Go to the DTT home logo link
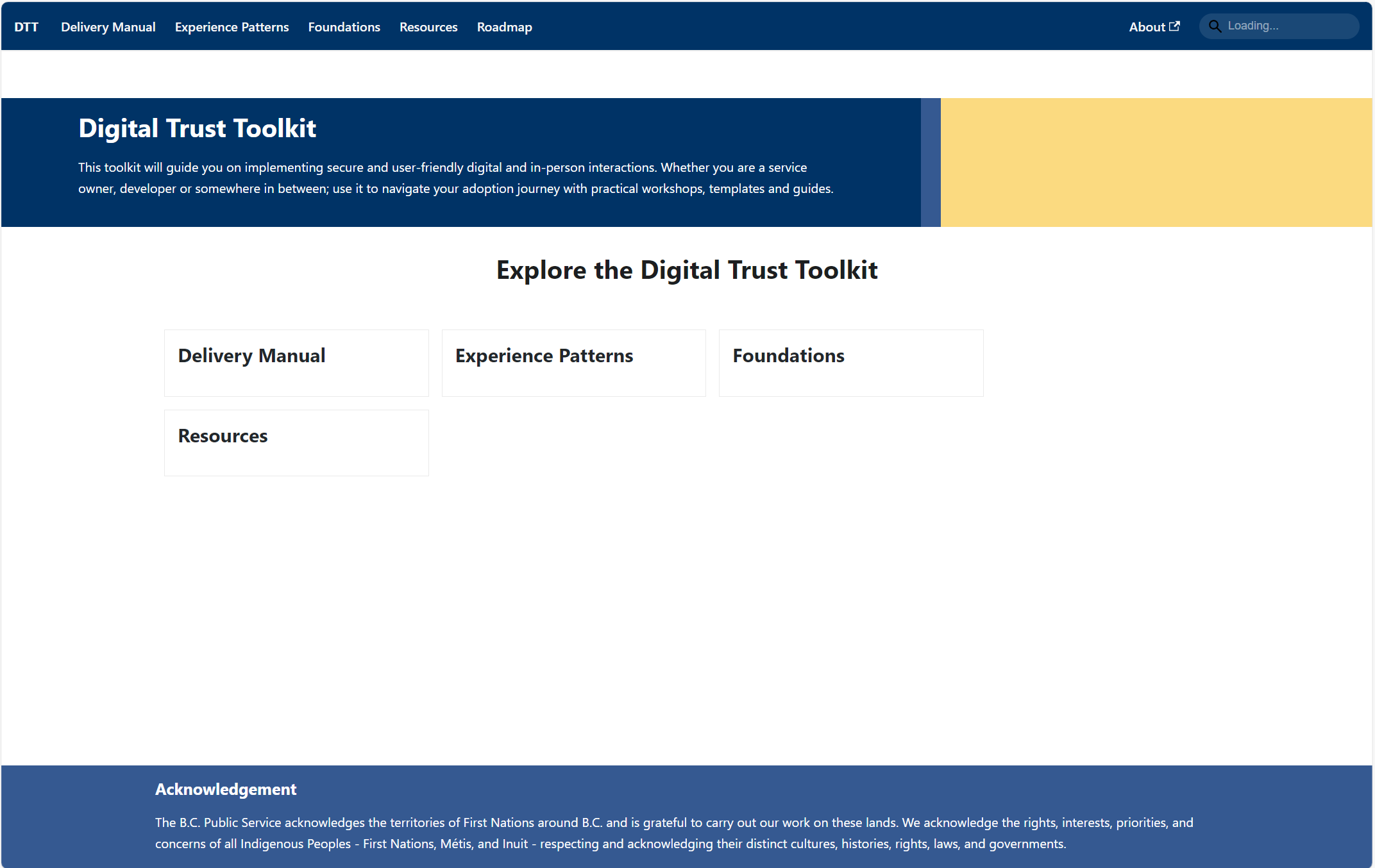The width and height of the screenshot is (1375, 868). pos(26,27)
